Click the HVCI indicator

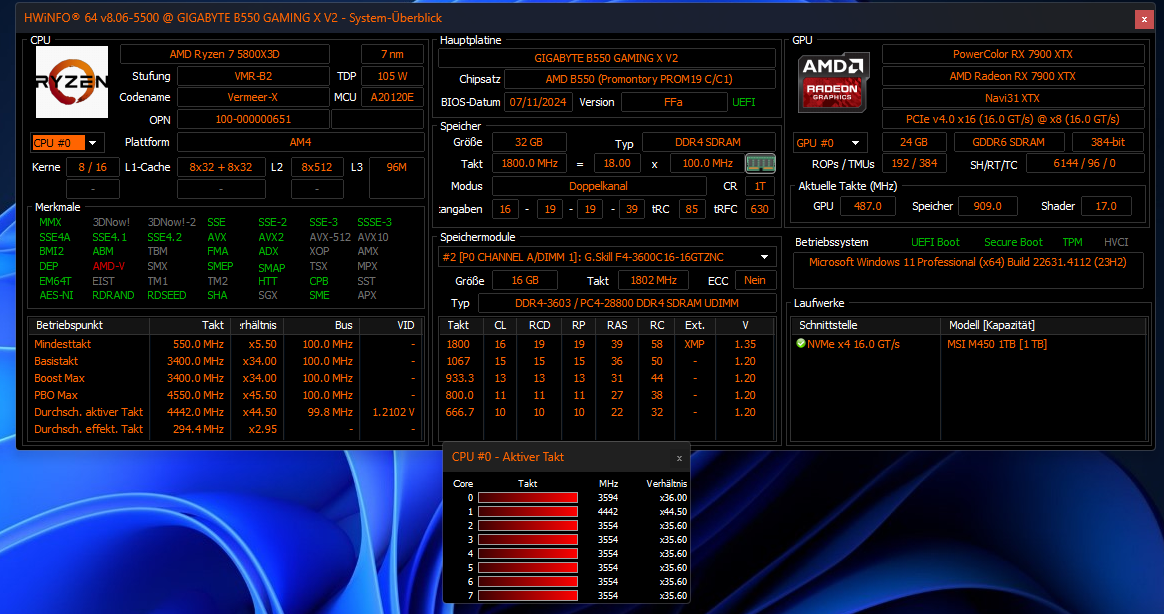coord(1116,242)
